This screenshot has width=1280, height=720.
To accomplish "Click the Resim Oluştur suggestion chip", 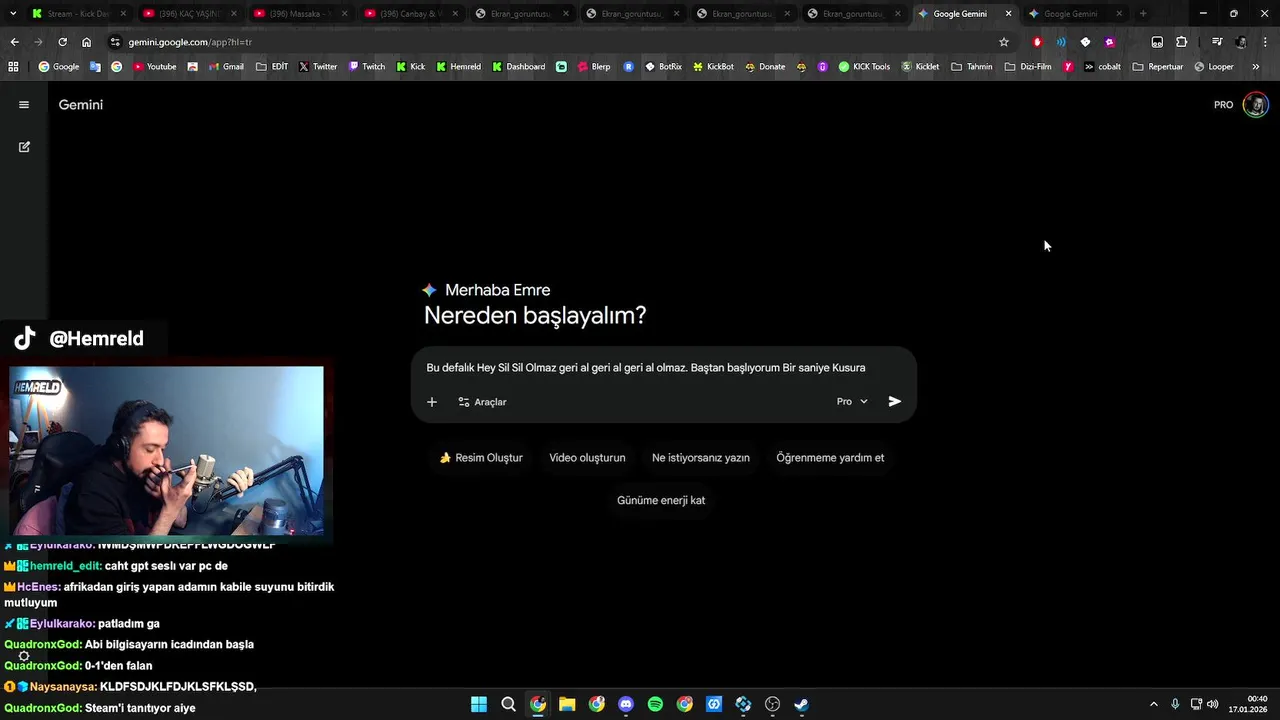I will tap(481, 458).
